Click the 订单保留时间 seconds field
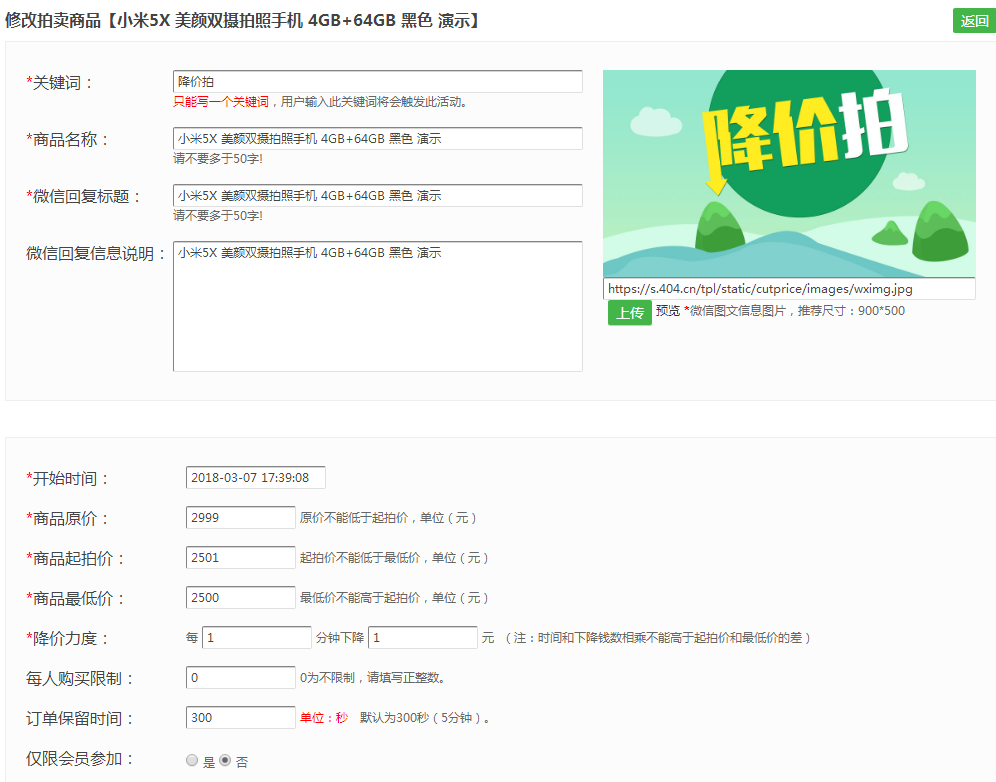This screenshot has width=996, height=782. pyautogui.click(x=240, y=718)
